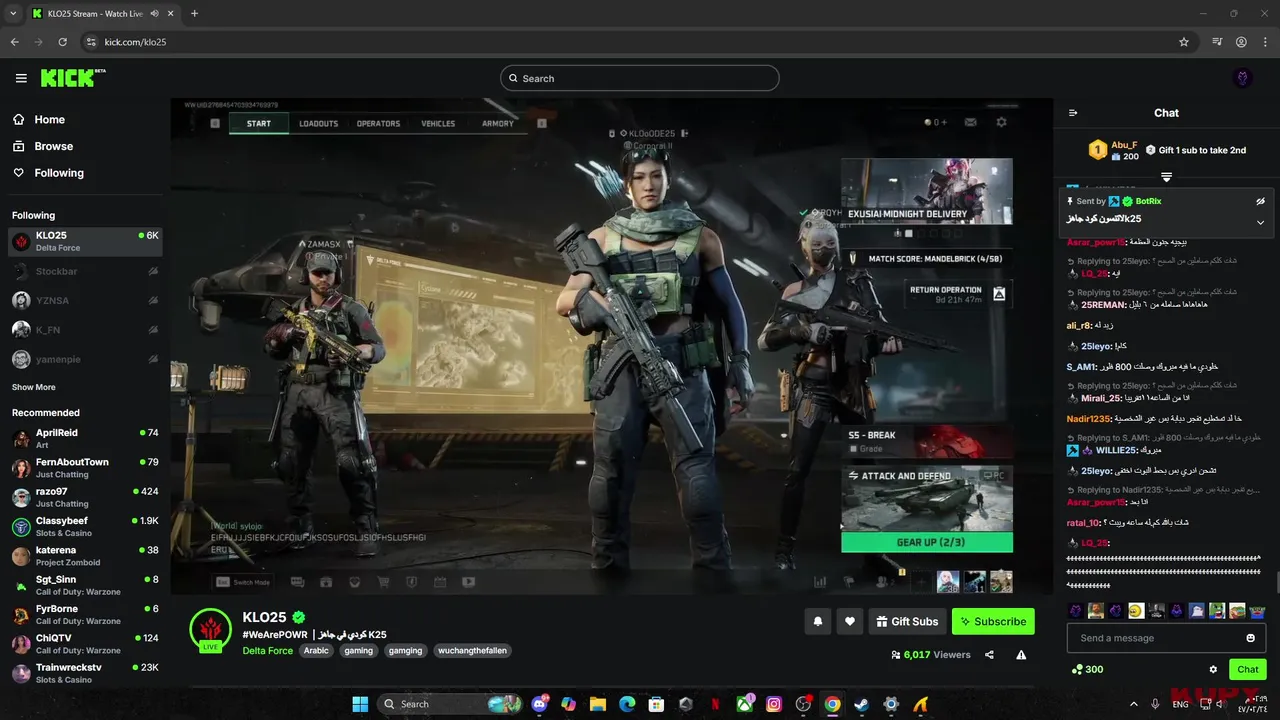Click the 300 channel points indicator
The width and height of the screenshot is (1280, 720).
[1087, 669]
